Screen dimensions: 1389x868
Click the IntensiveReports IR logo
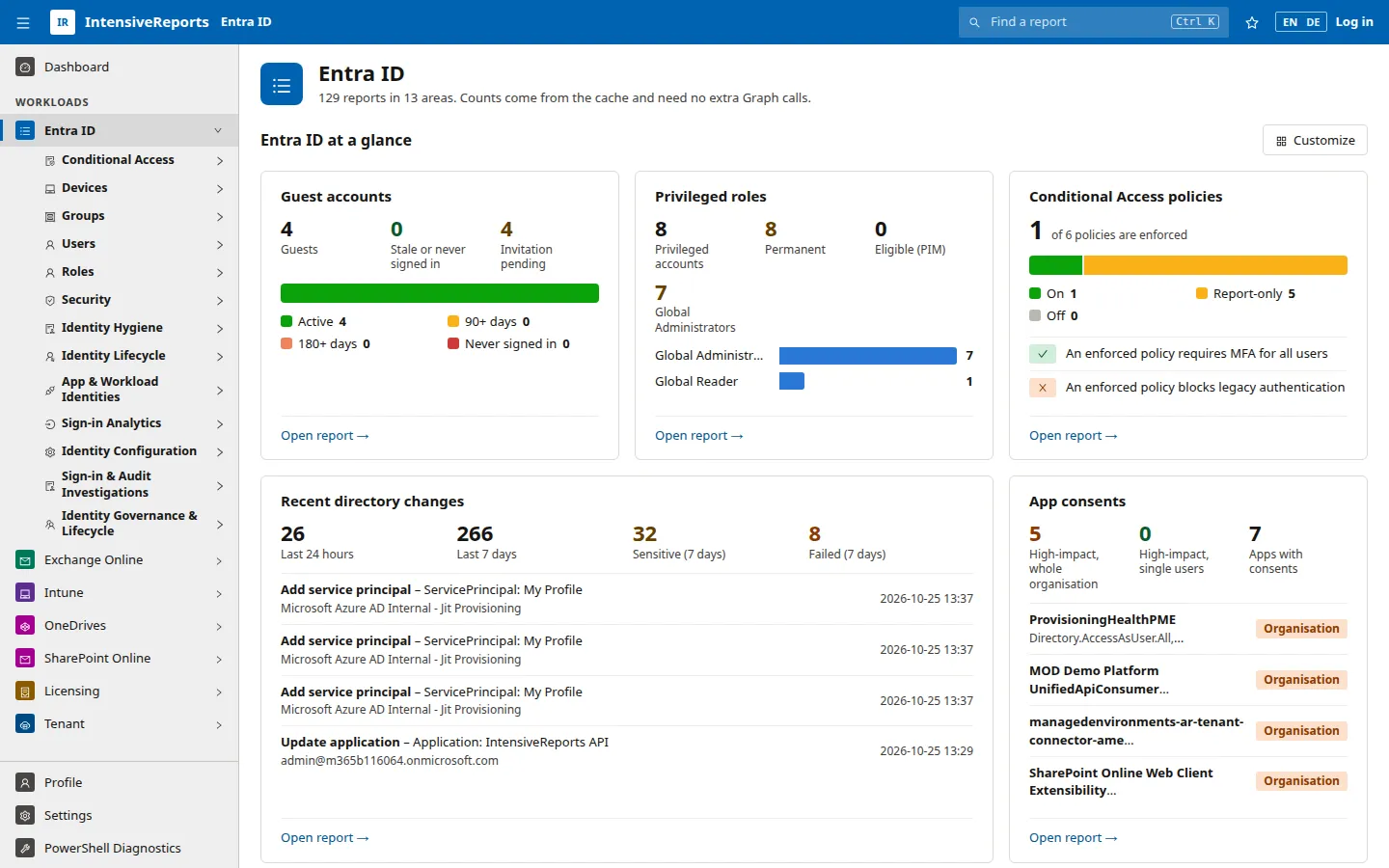[63, 22]
